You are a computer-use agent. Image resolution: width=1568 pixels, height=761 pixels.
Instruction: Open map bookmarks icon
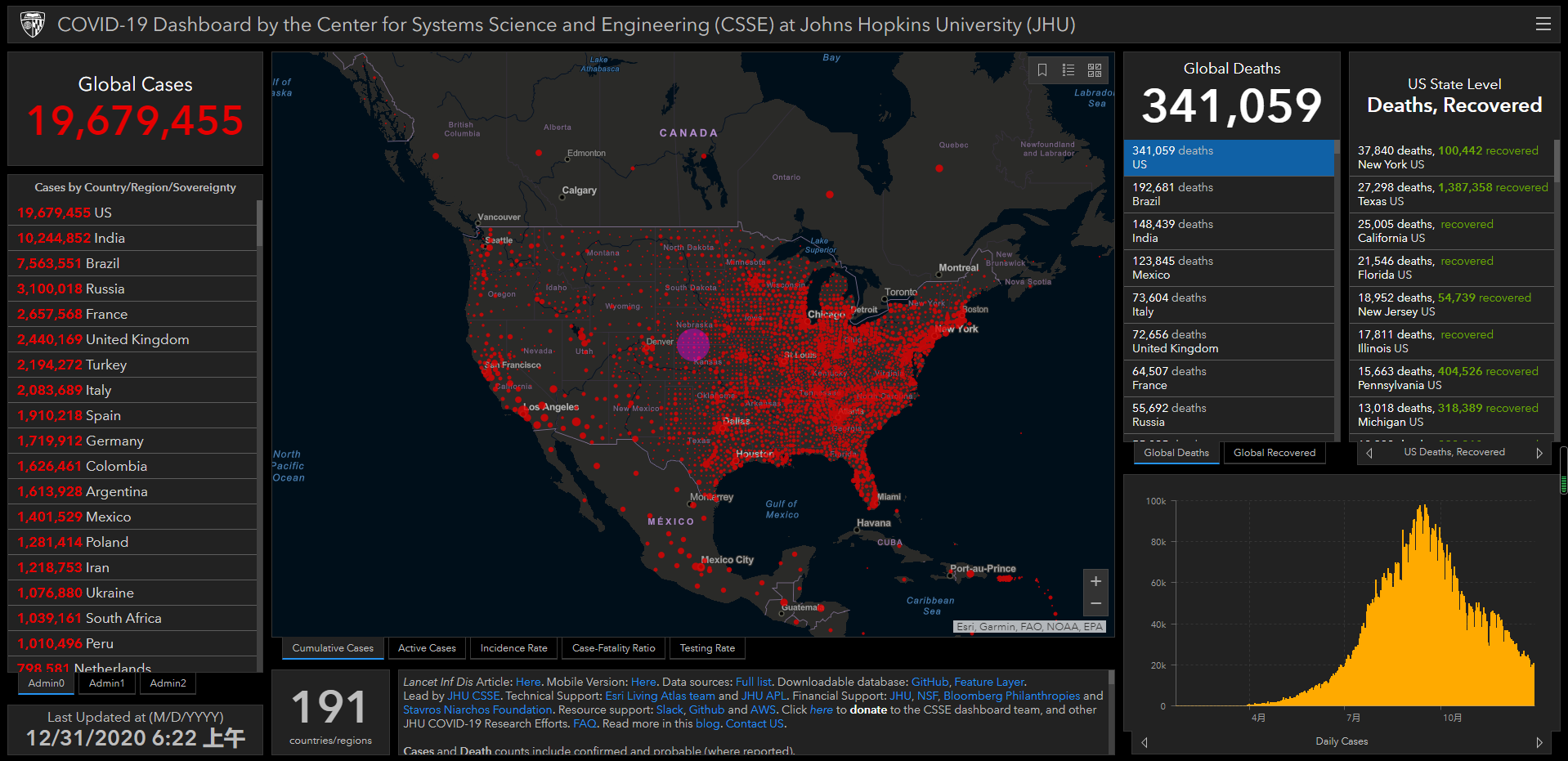click(x=1042, y=70)
